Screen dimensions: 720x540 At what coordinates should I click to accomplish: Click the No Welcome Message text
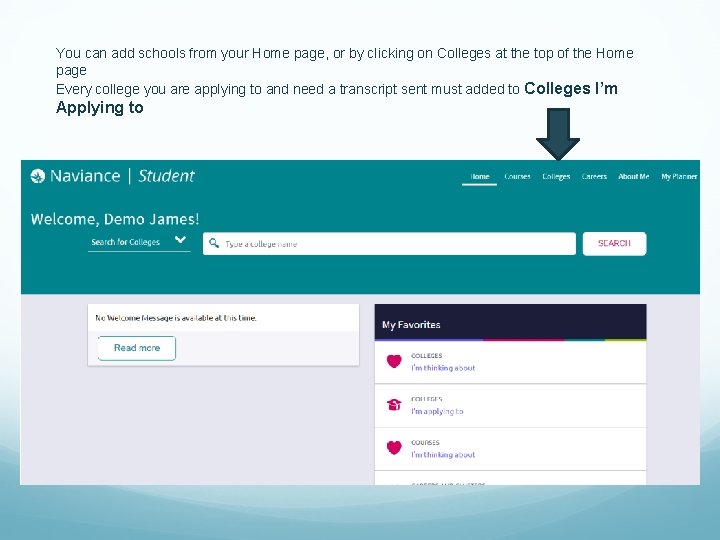coord(176,318)
